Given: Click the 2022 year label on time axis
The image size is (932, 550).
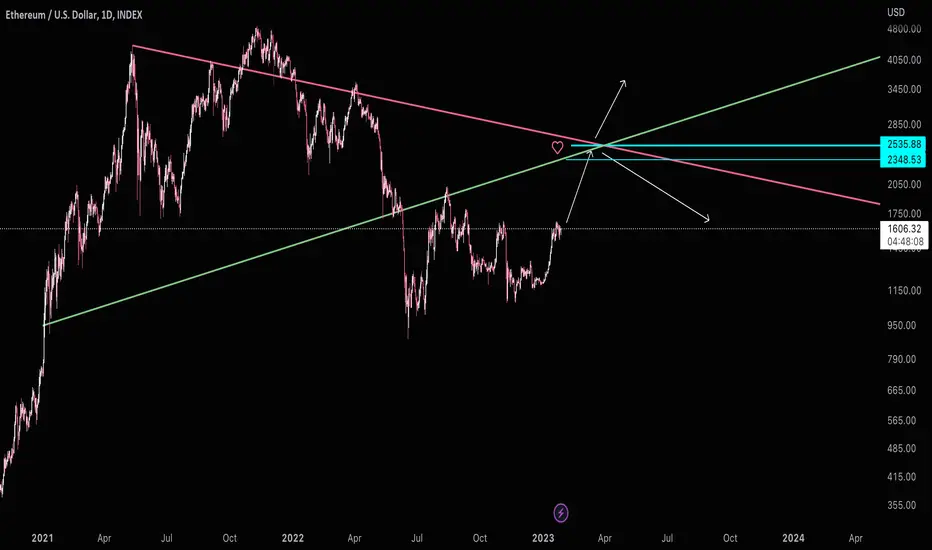Looking at the screenshot, I should coord(292,538).
